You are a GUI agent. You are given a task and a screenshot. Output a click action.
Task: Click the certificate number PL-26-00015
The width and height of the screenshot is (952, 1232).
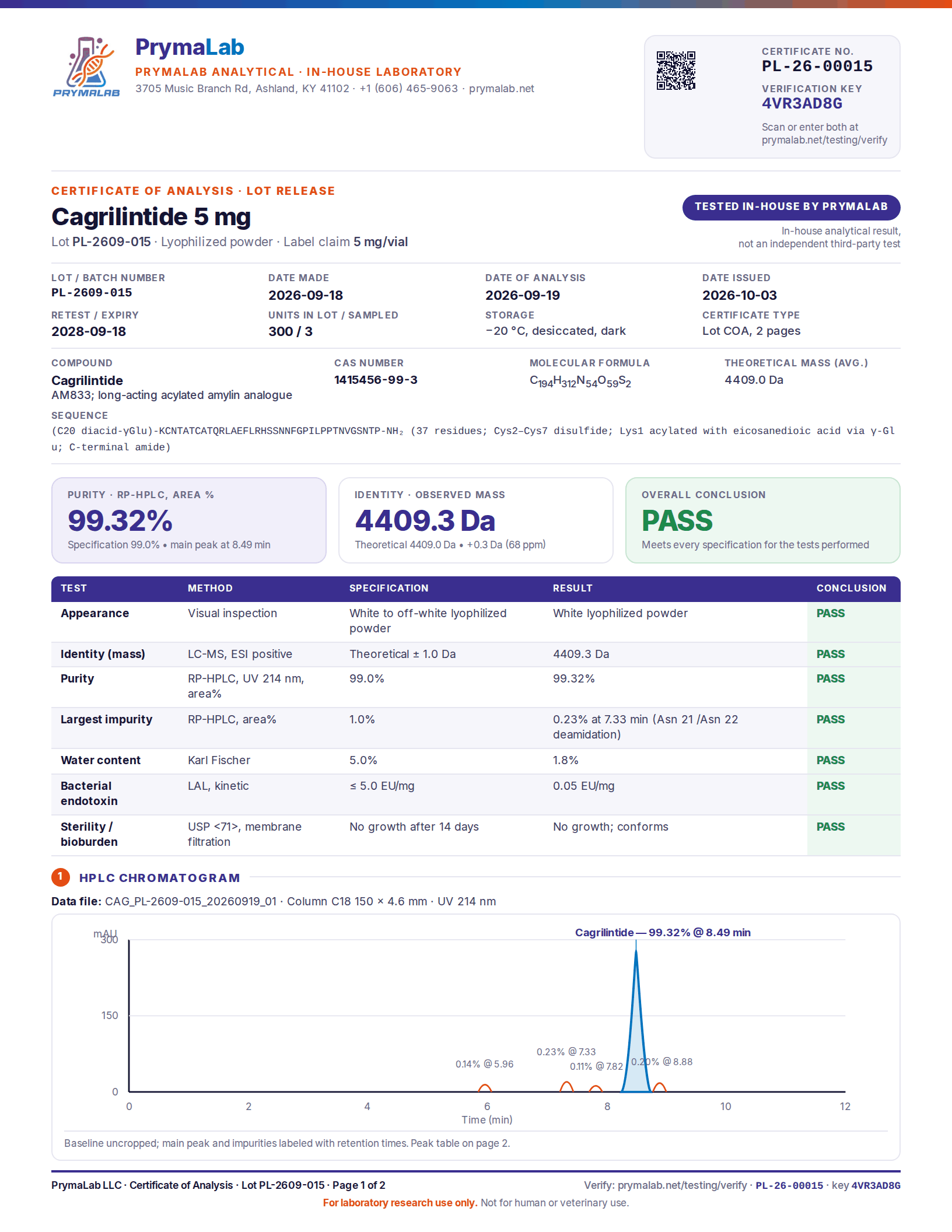click(817, 66)
